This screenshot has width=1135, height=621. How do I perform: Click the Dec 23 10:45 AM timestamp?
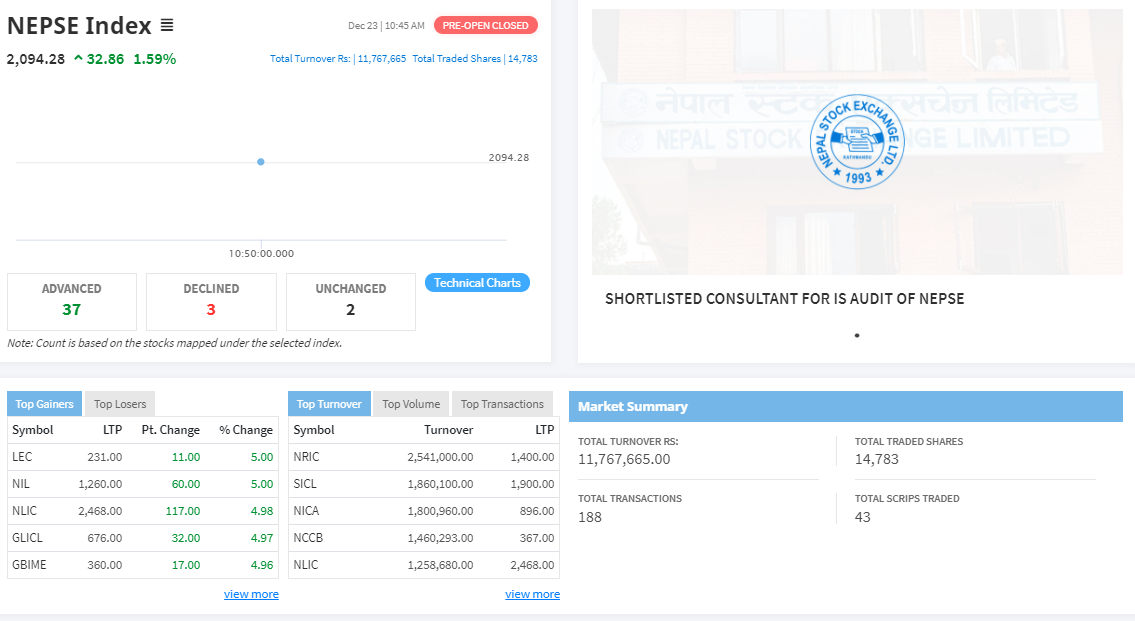click(387, 25)
